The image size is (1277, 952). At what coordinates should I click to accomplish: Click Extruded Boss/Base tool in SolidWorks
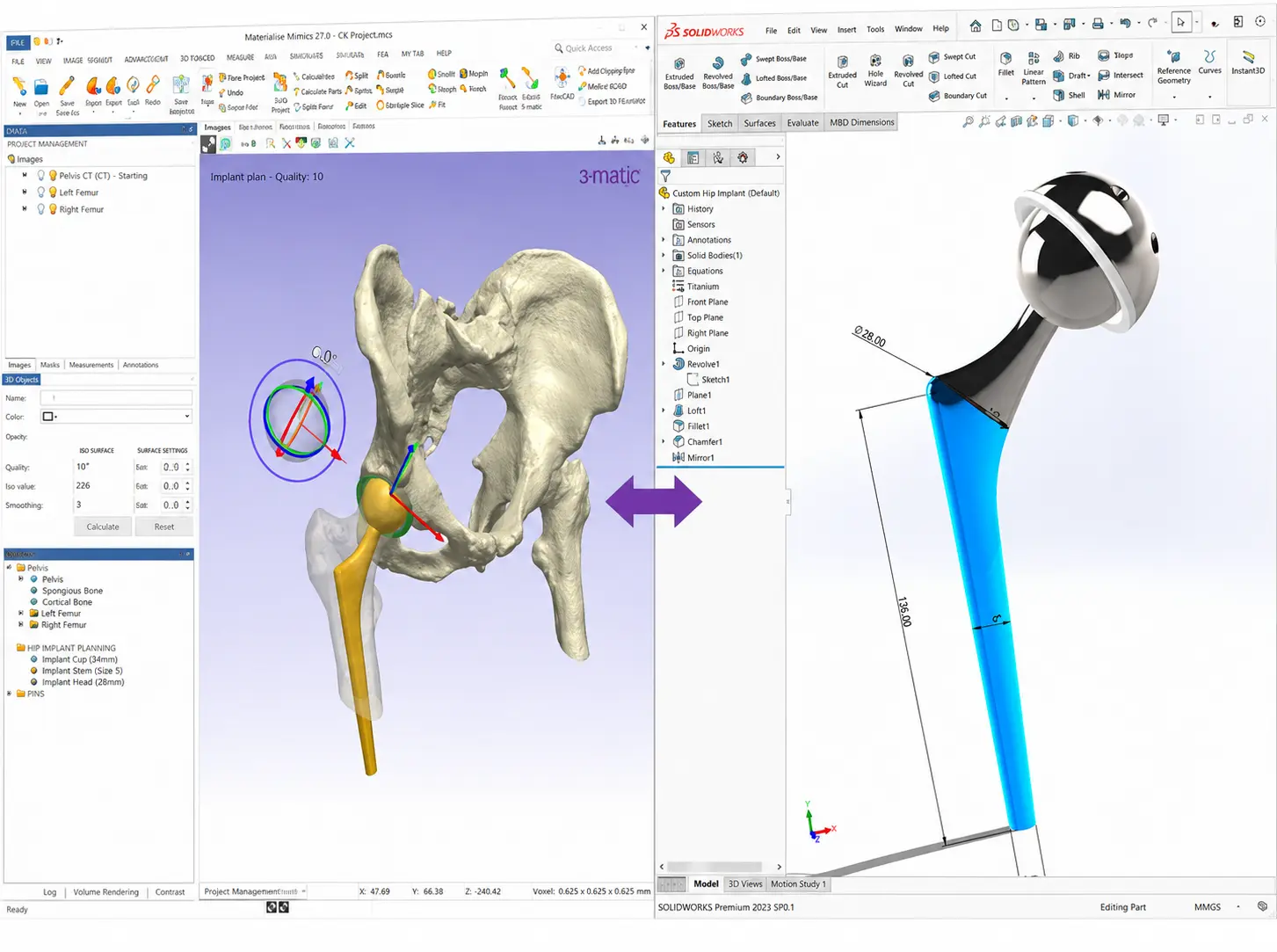coord(679,73)
